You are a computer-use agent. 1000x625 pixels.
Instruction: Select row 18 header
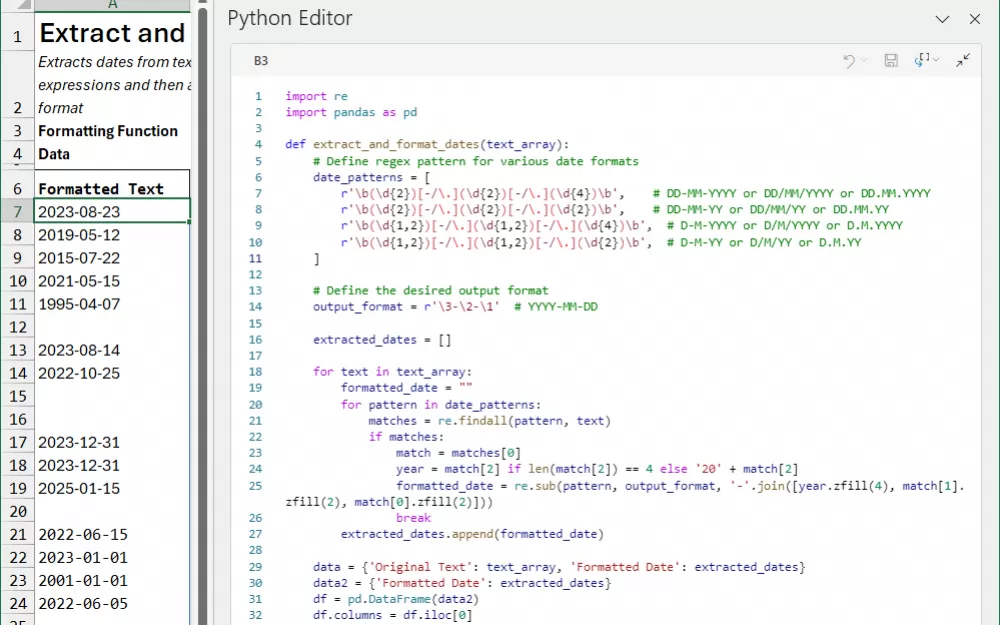click(17, 465)
